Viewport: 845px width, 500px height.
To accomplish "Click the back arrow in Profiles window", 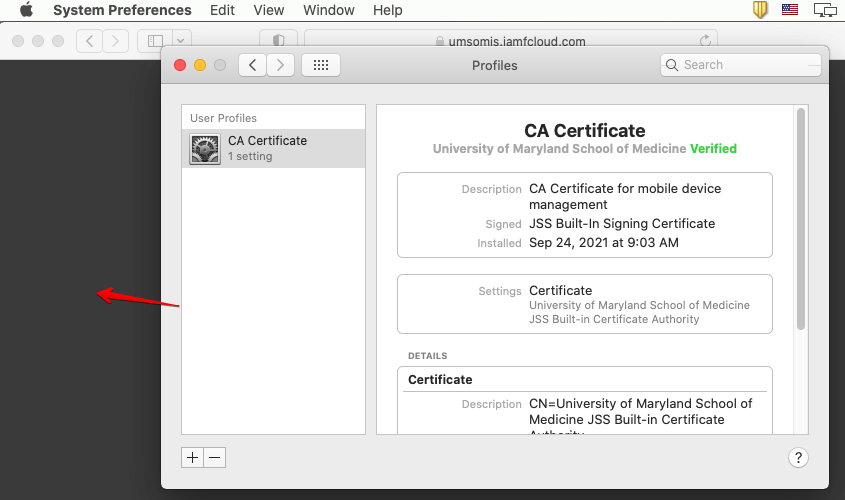I will [252, 65].
